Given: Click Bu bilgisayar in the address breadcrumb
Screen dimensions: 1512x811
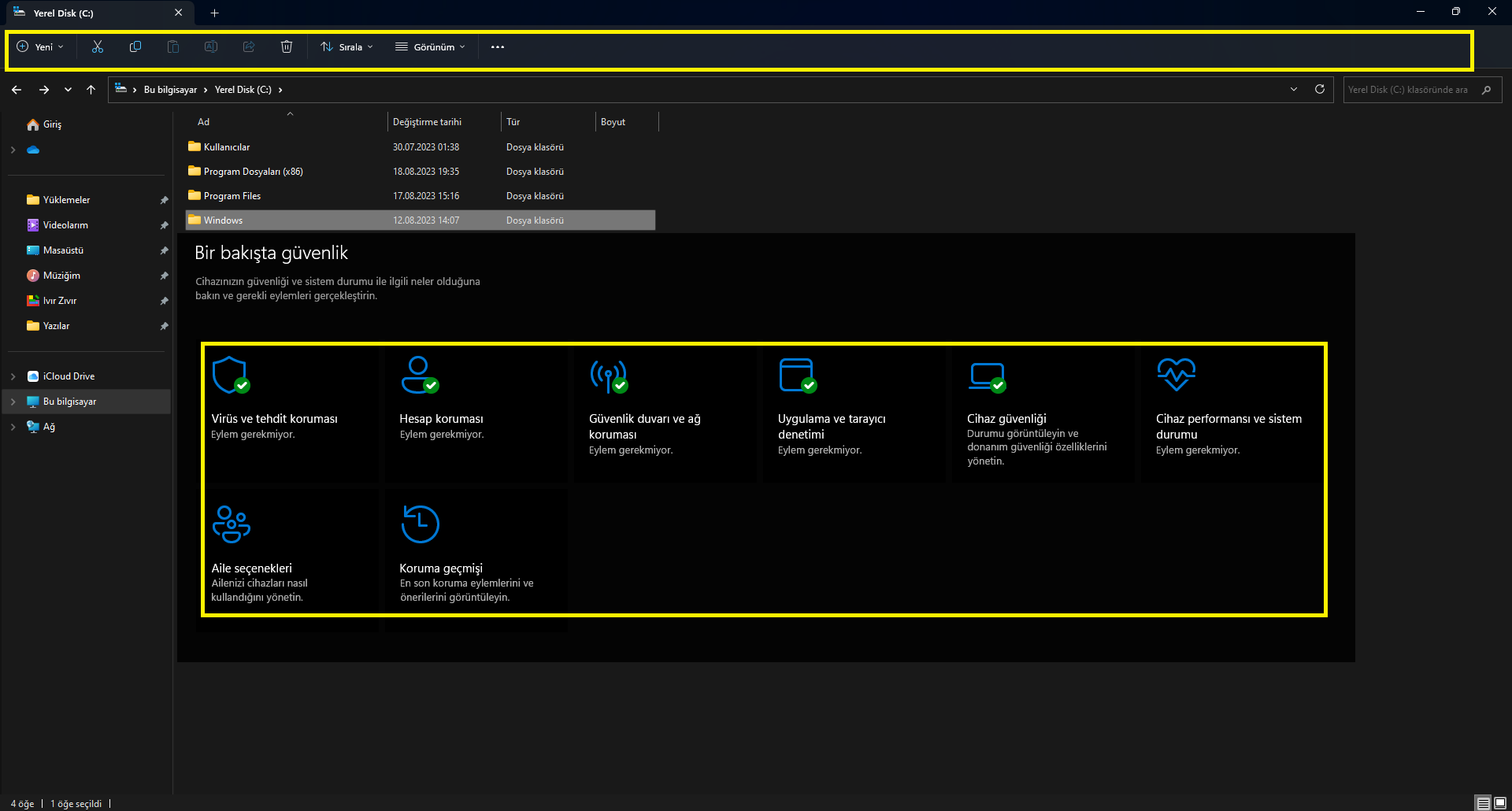Looking at the screenshot, I should pyautogui.click(x=170, y=90).
